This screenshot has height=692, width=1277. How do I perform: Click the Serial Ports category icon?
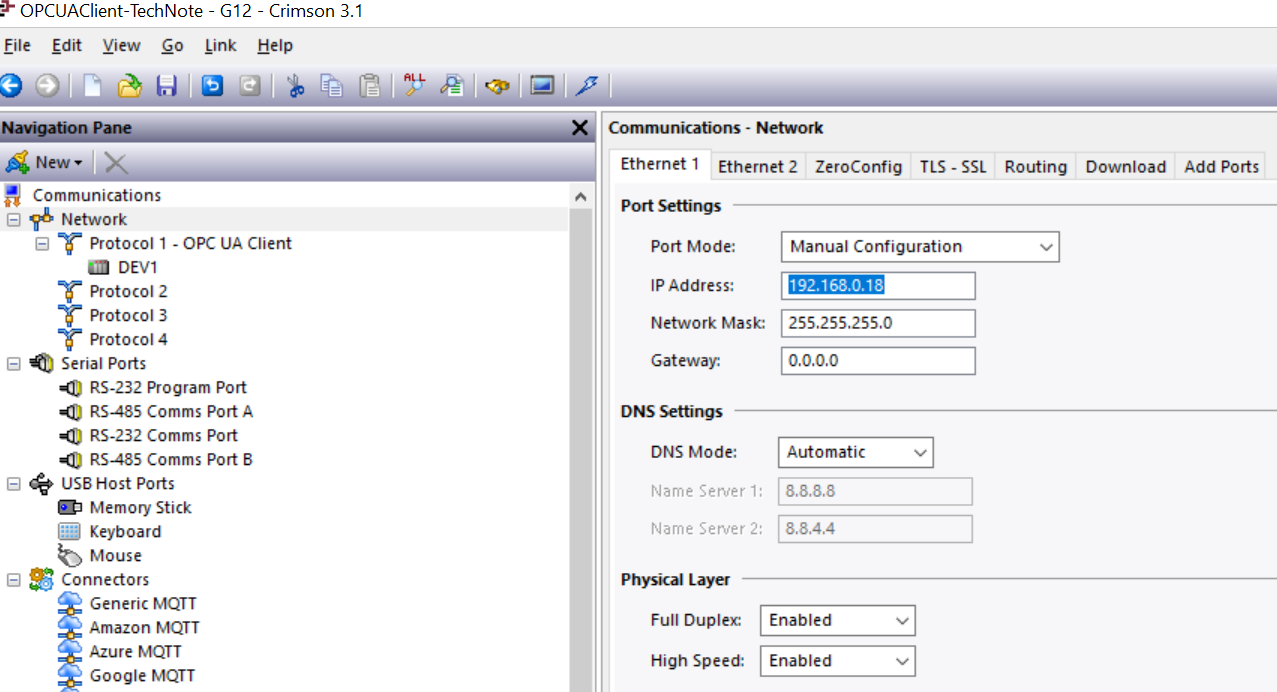pyautogui.click(x=41, y=363)
